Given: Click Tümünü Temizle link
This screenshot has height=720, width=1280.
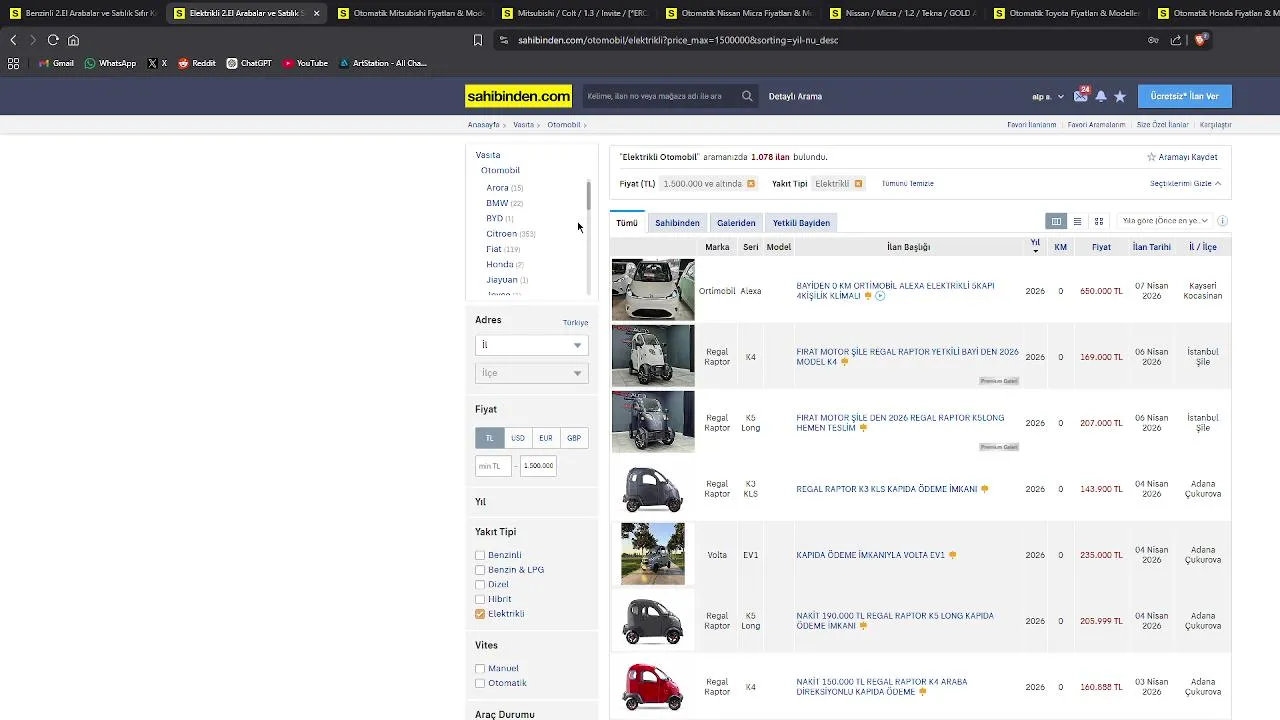Looking at the screenshot, I should [x=908, y=184].
